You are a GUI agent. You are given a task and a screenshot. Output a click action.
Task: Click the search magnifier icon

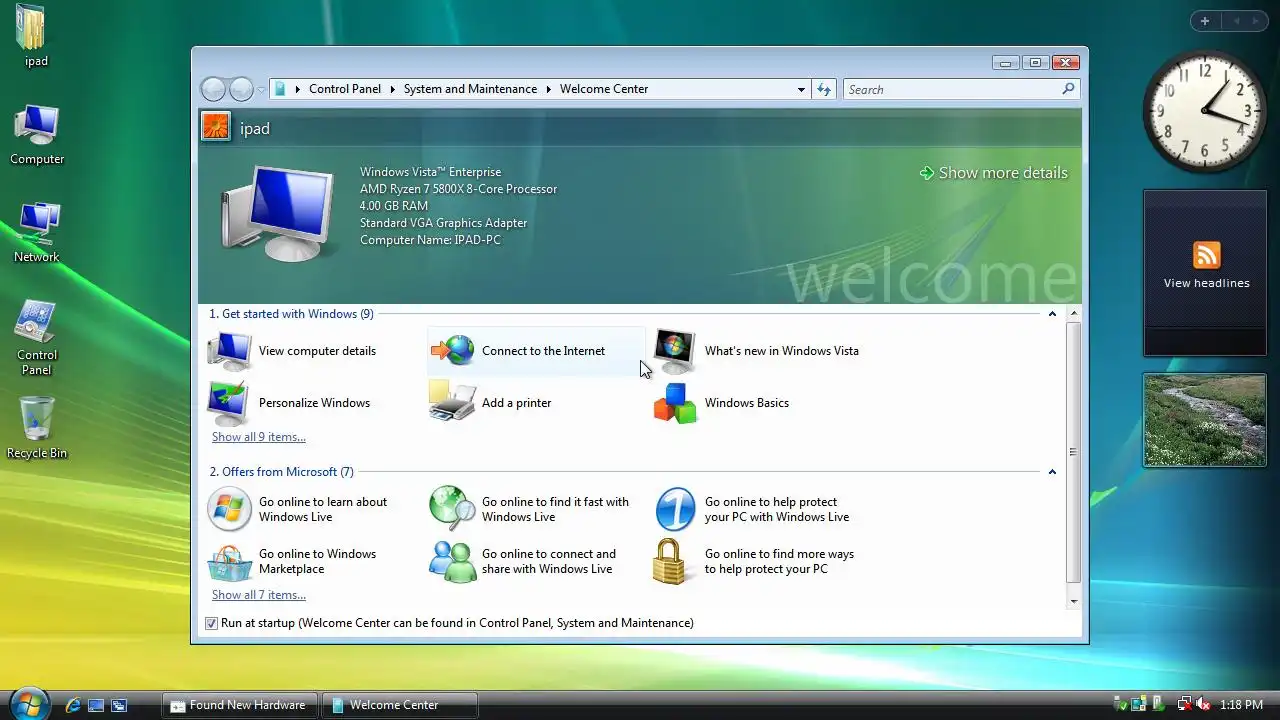(x=1068, y=89)
